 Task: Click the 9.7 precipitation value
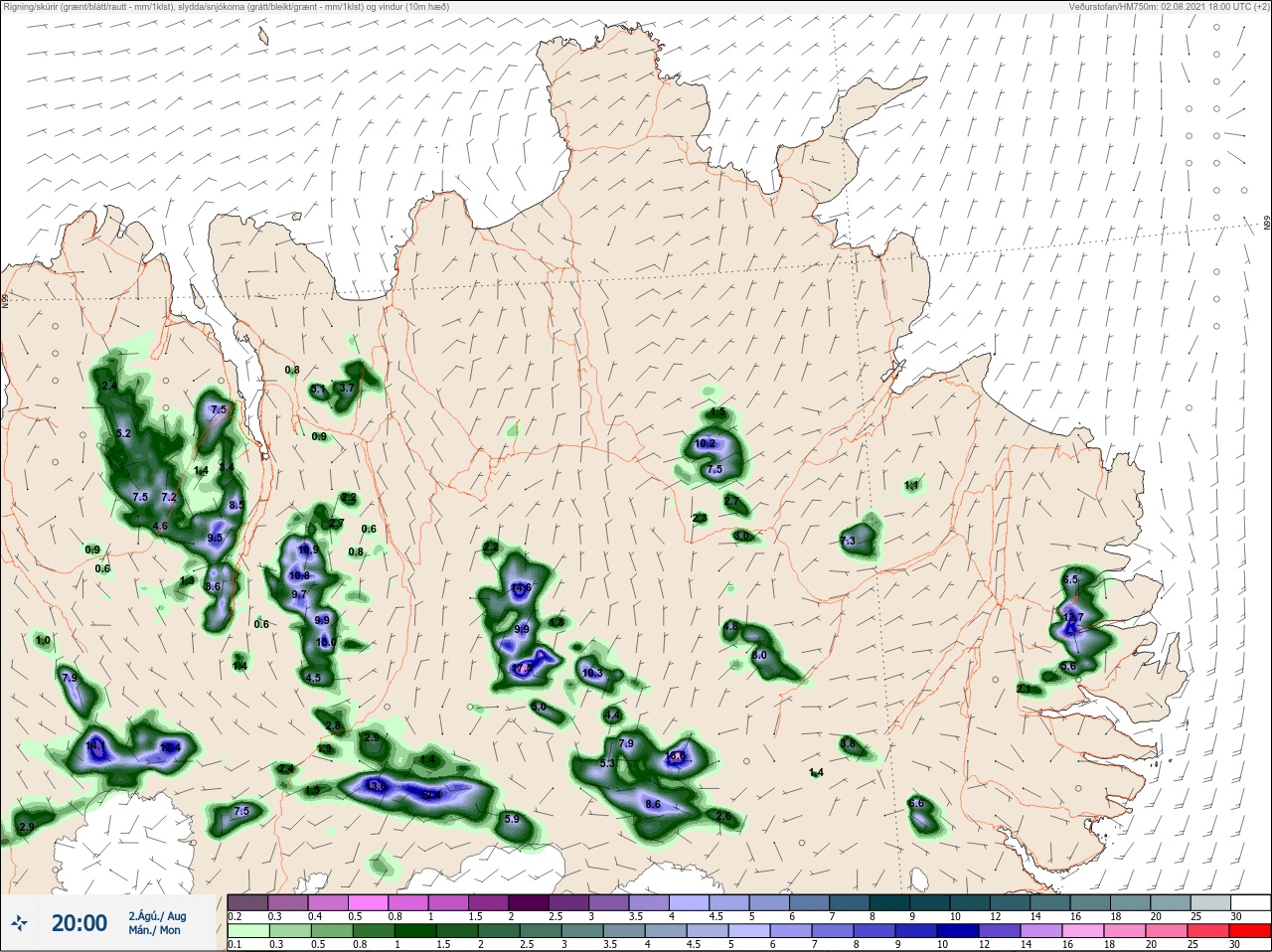[299, 595]
